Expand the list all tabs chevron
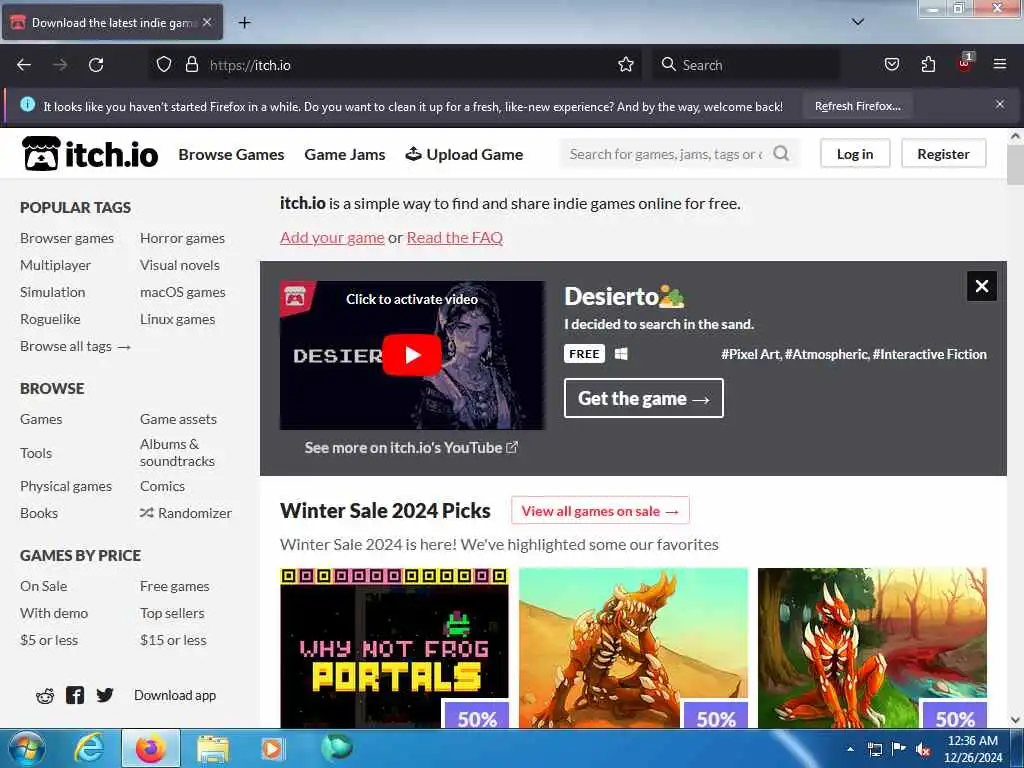Viewport: 1024px width, 768px height. (858, 22)
